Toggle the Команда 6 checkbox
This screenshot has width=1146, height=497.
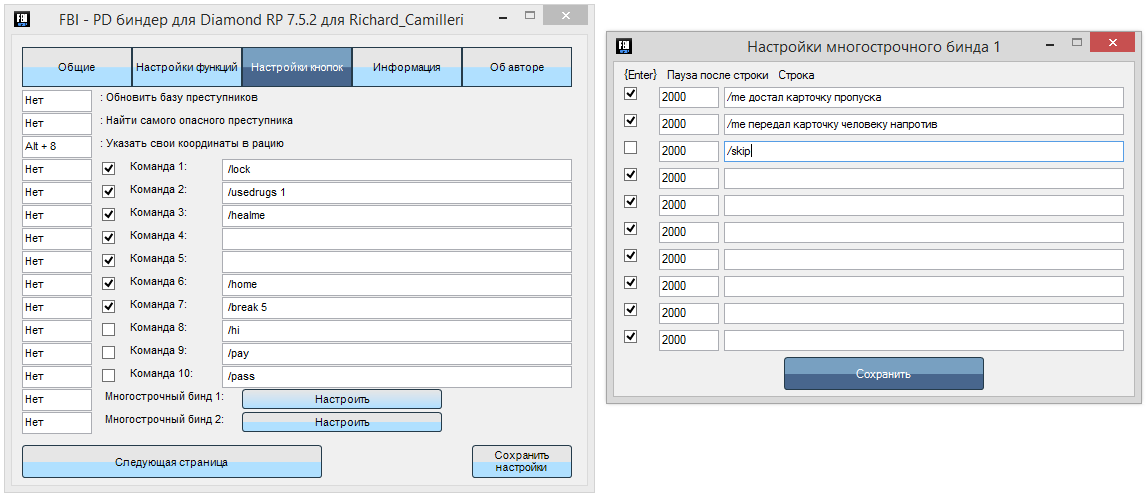pos(108,284)
